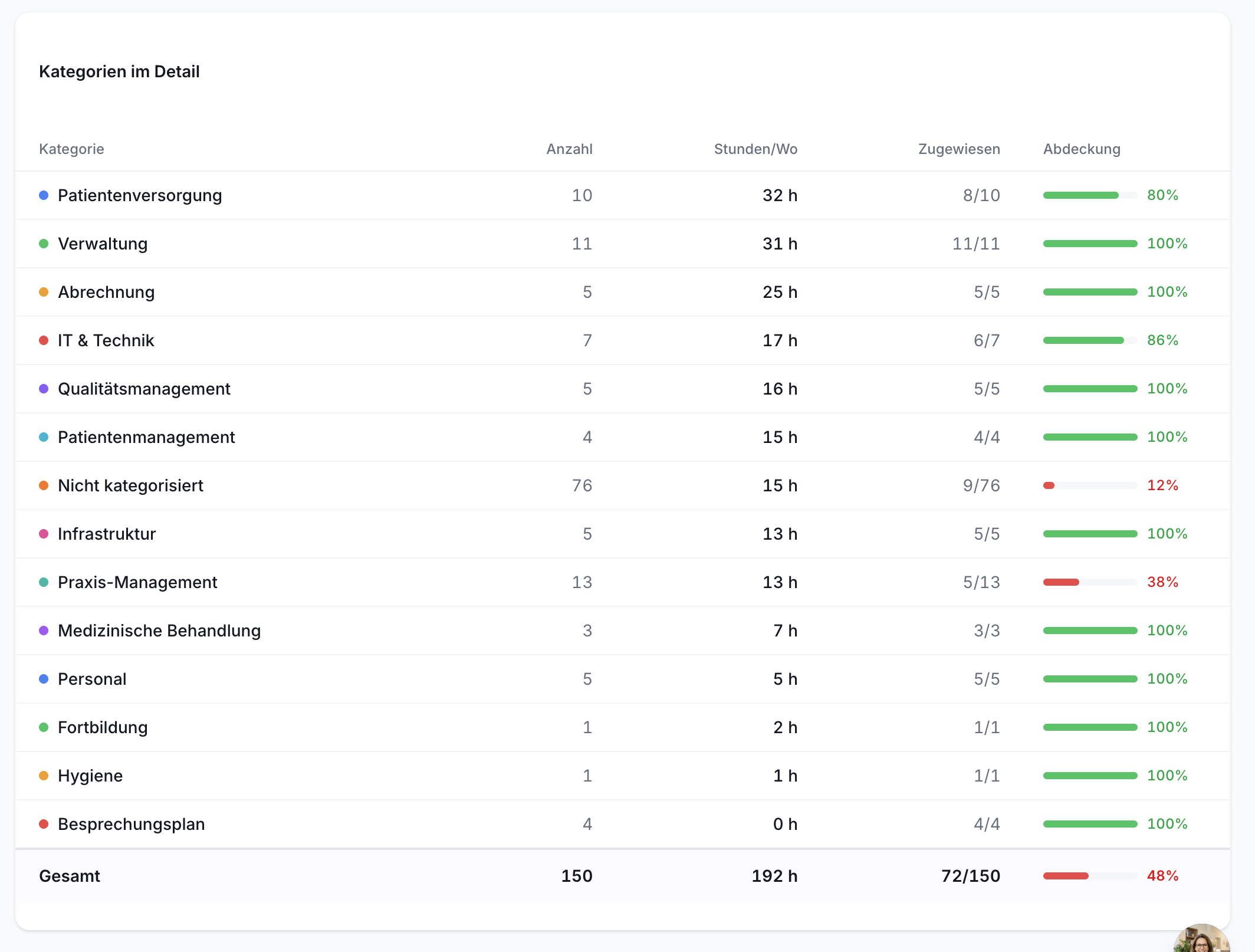The image size is (1255, 952).
Task: Select Medizinische Behandlung category
Action: (159, 631)
